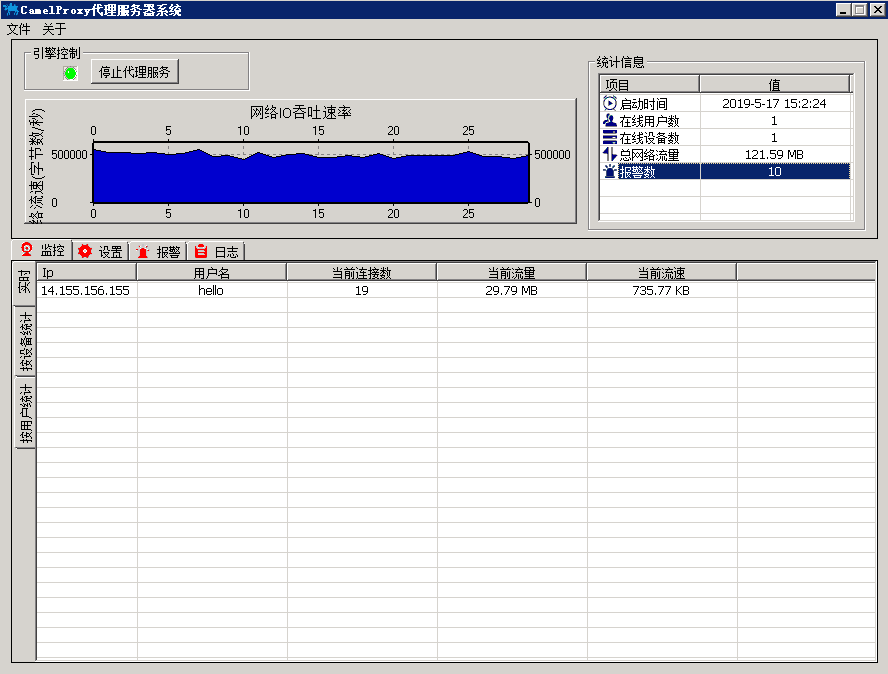Click the value 121.59 MB
The width and height of the screenshot is (888, 674).
tap(774, 155)
